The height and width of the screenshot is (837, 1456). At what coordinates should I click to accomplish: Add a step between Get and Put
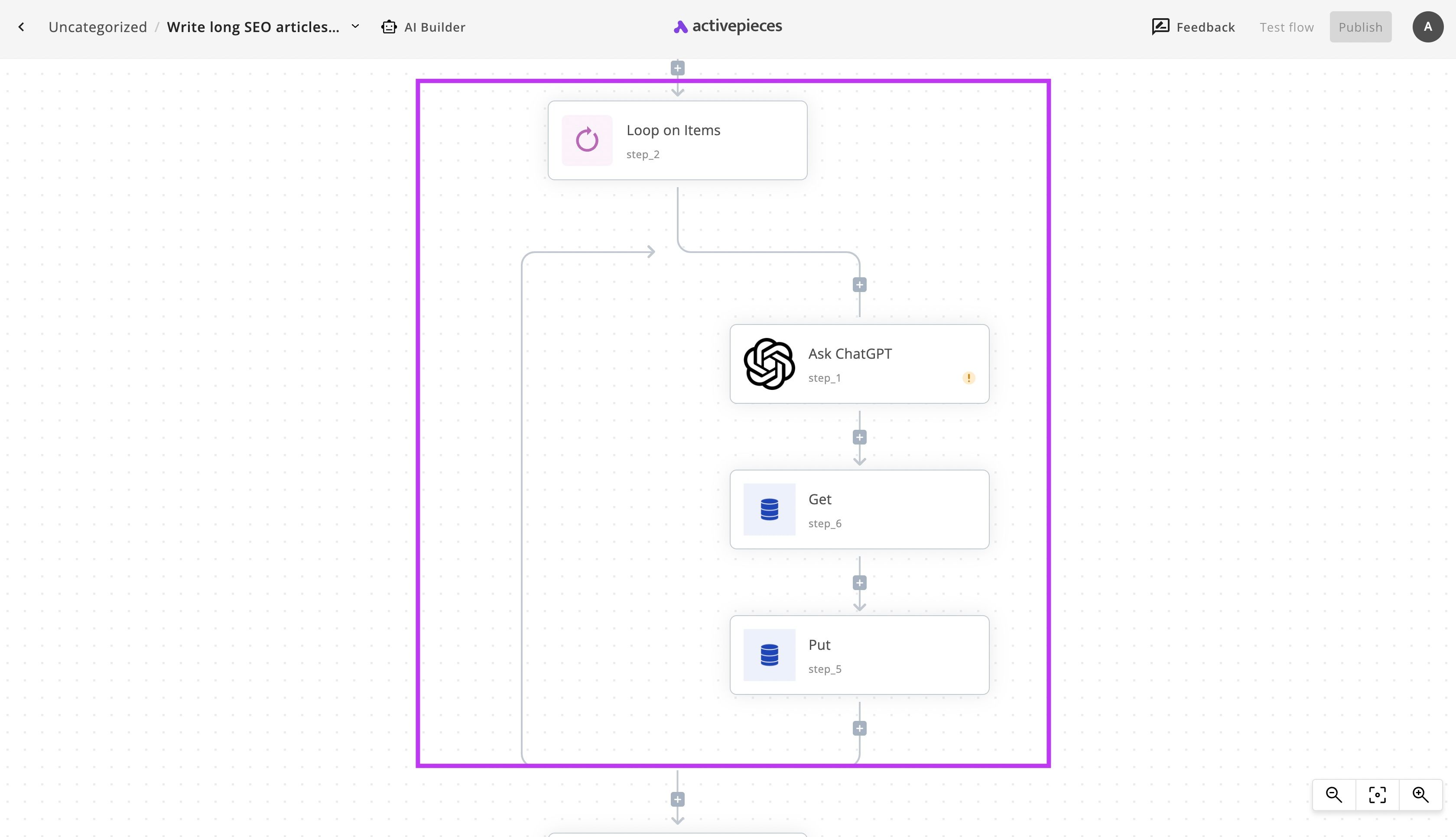click(859, 583)
